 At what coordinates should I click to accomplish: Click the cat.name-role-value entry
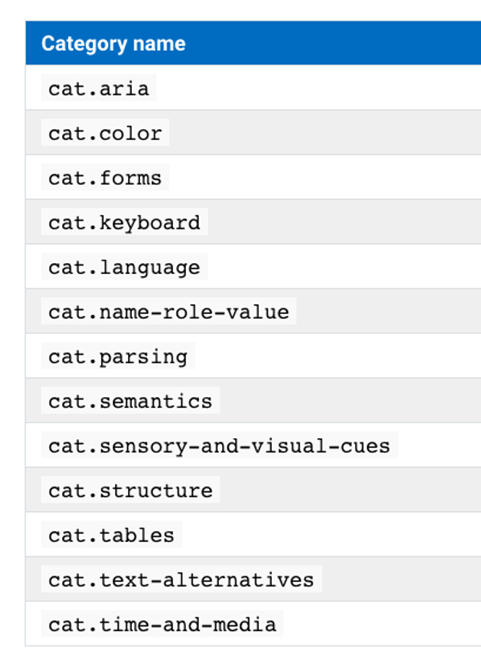(168, 311)
